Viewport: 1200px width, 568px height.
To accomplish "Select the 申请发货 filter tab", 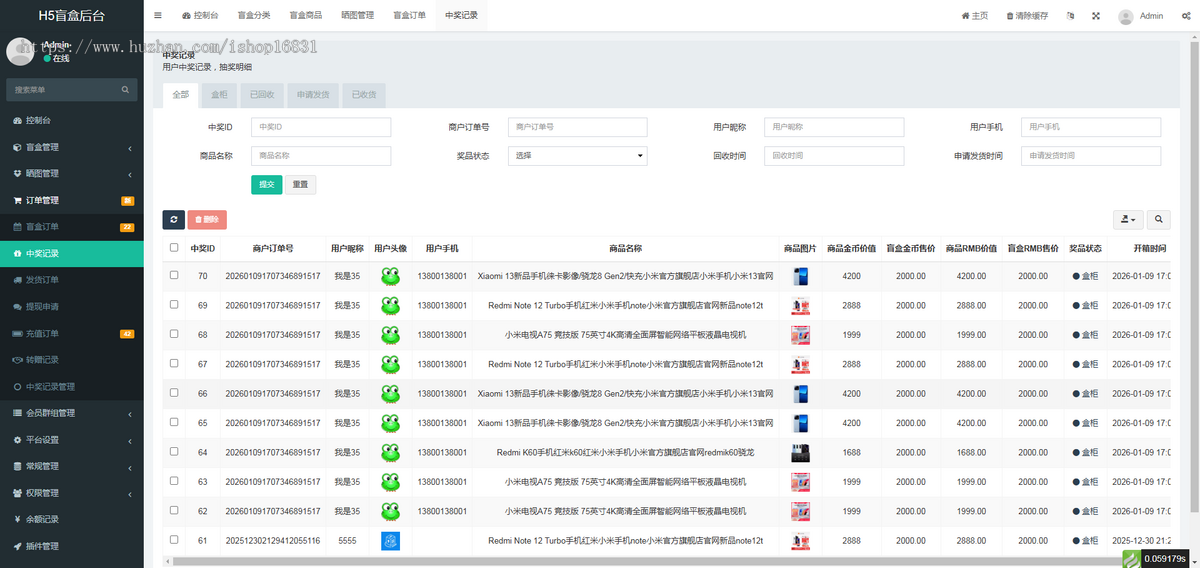I will (x=313, y=95).
